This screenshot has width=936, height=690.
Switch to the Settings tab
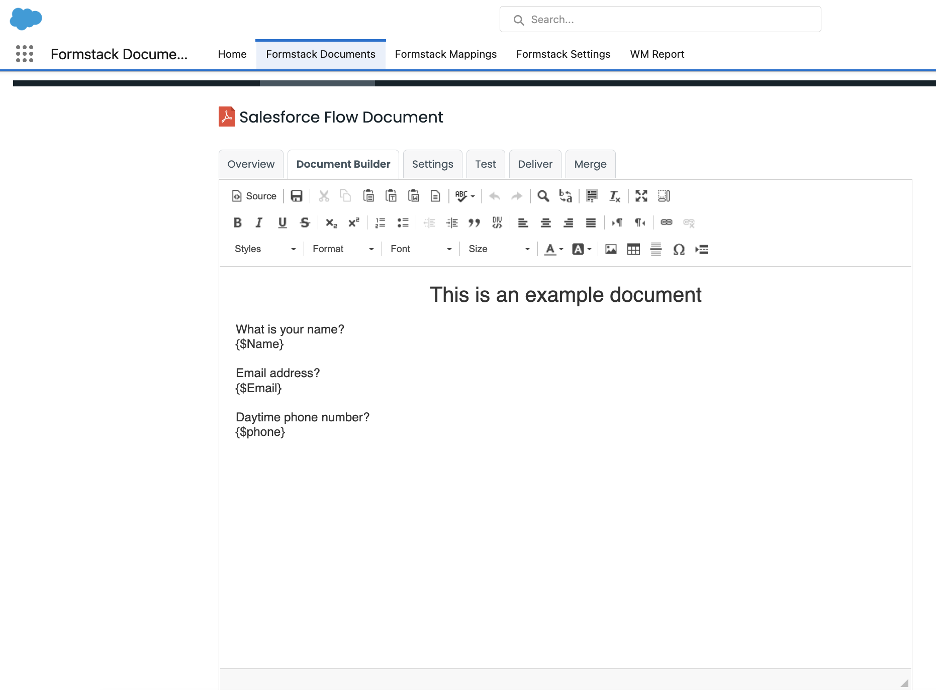click(432, 163)
